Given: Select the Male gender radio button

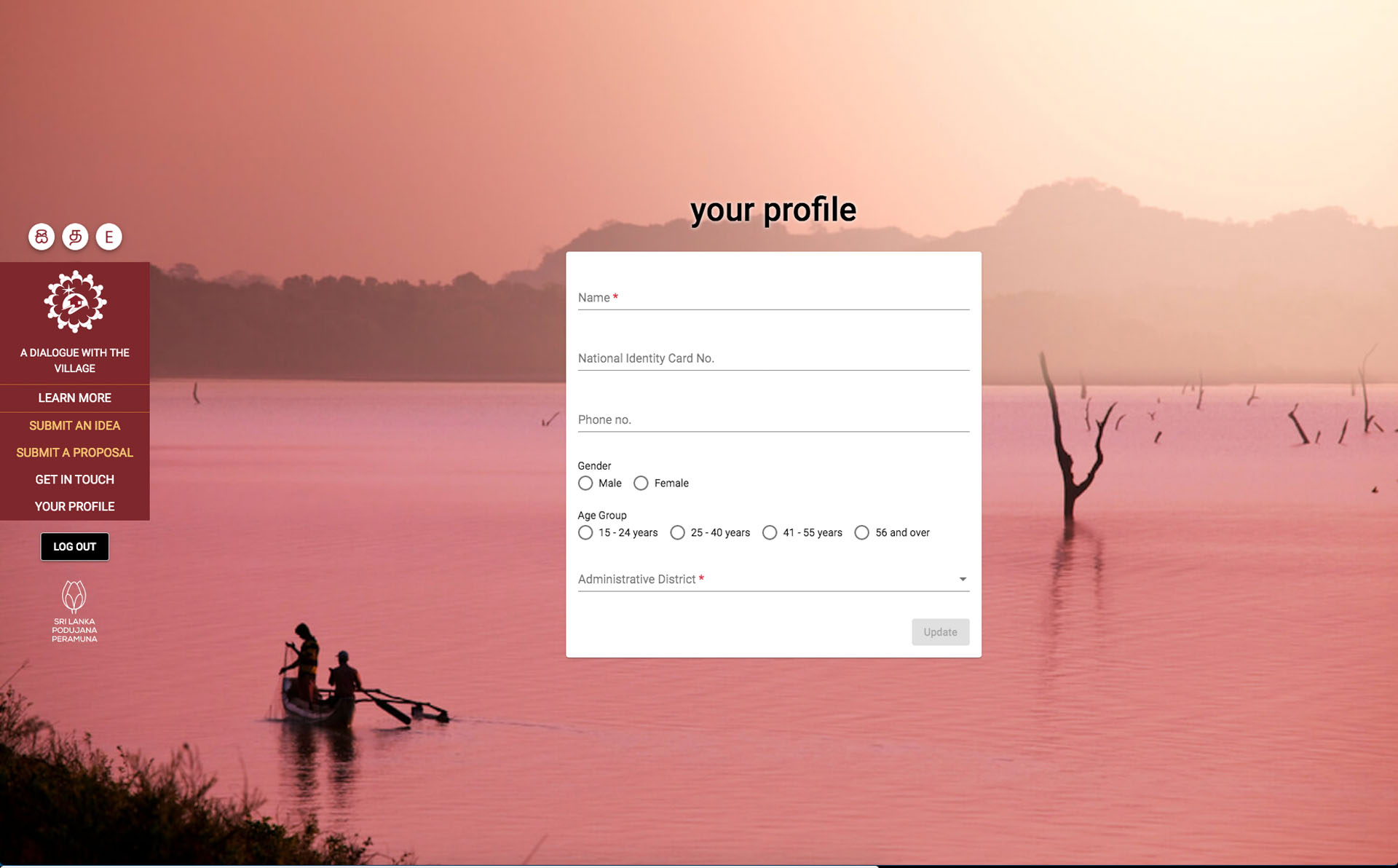Looking at the screenshot, I should (x=586, y=483).
